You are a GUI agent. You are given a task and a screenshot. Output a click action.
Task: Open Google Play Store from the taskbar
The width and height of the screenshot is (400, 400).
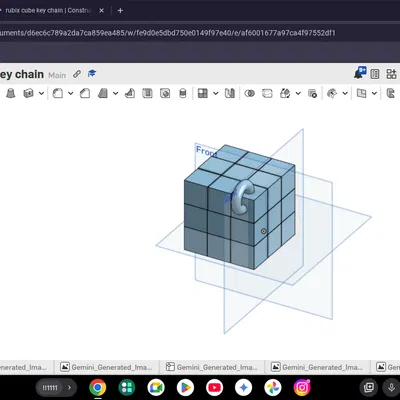pos(185,387)
